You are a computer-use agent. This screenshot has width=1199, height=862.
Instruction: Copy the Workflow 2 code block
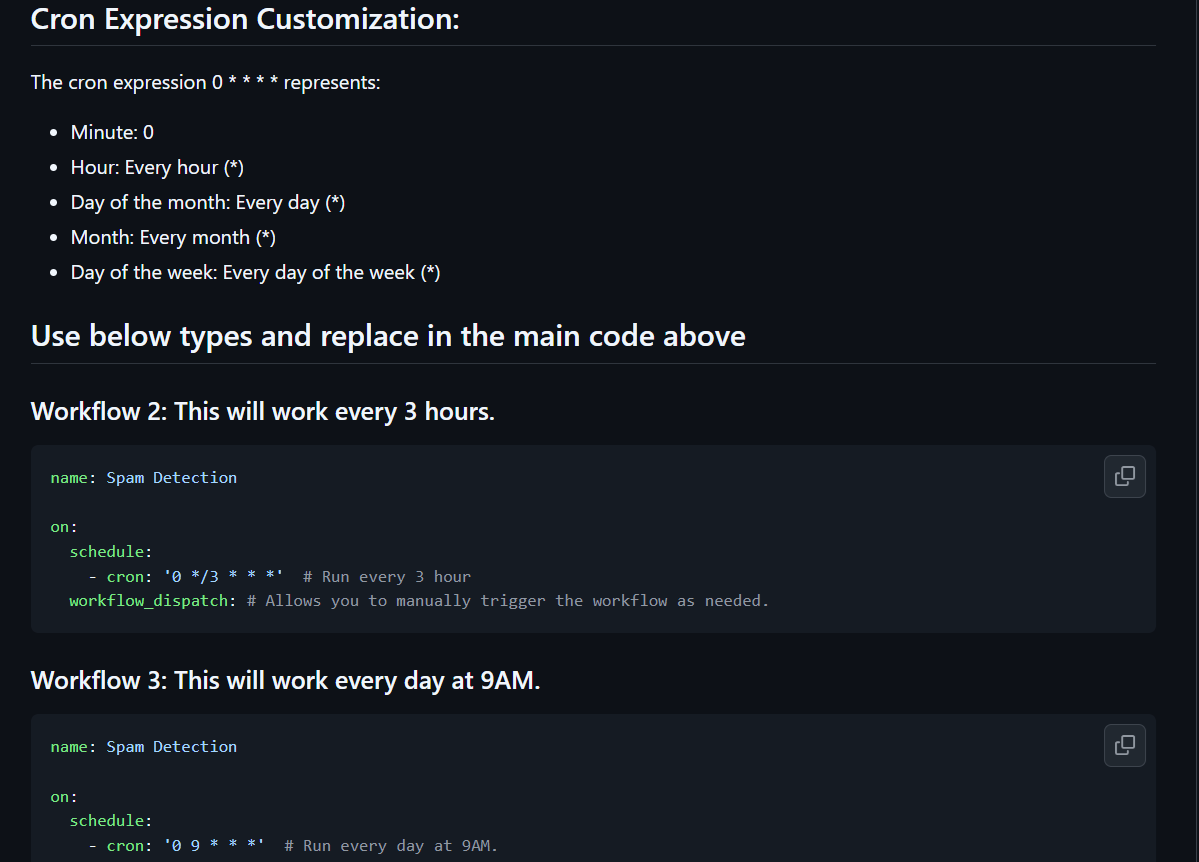(1124, 476)
